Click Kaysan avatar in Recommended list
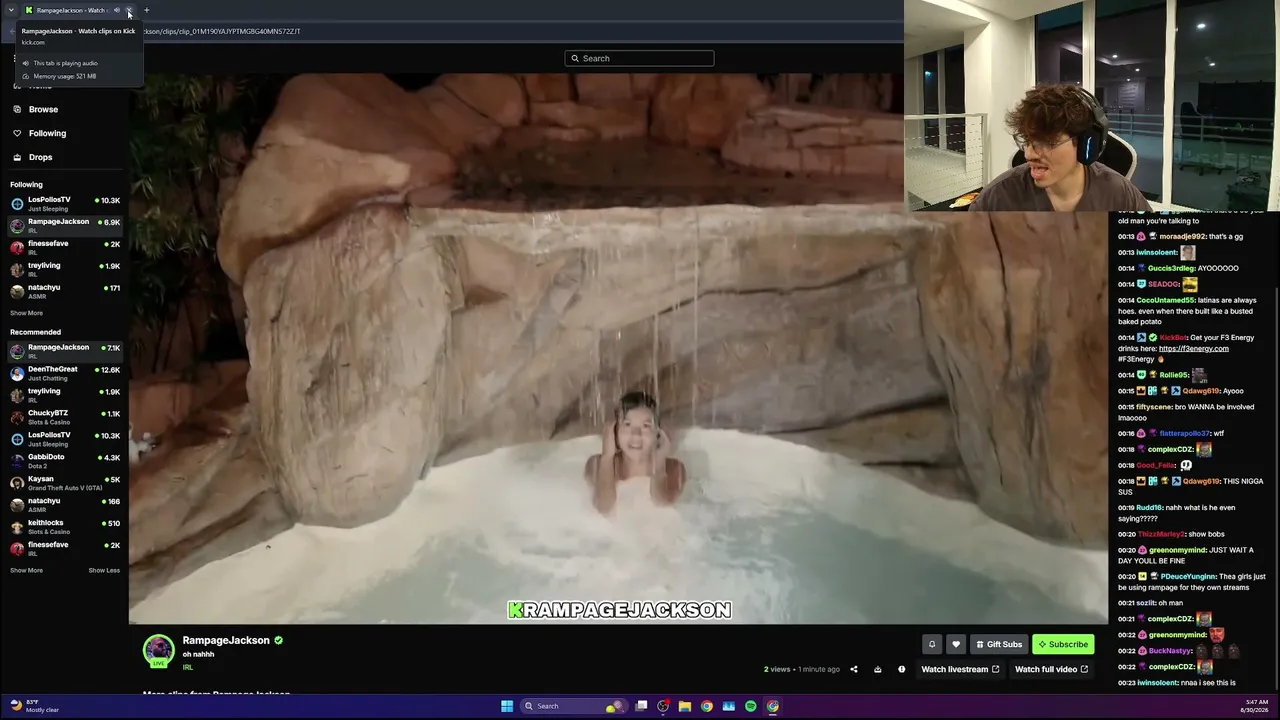Screen dimensions: 1280x720 point(17,483)
